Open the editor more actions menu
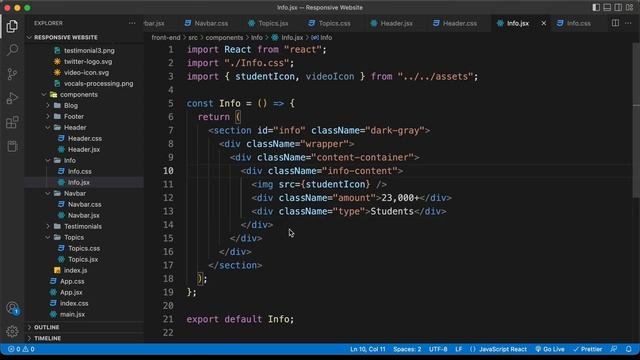640x360 pixels. pos(628,23)
